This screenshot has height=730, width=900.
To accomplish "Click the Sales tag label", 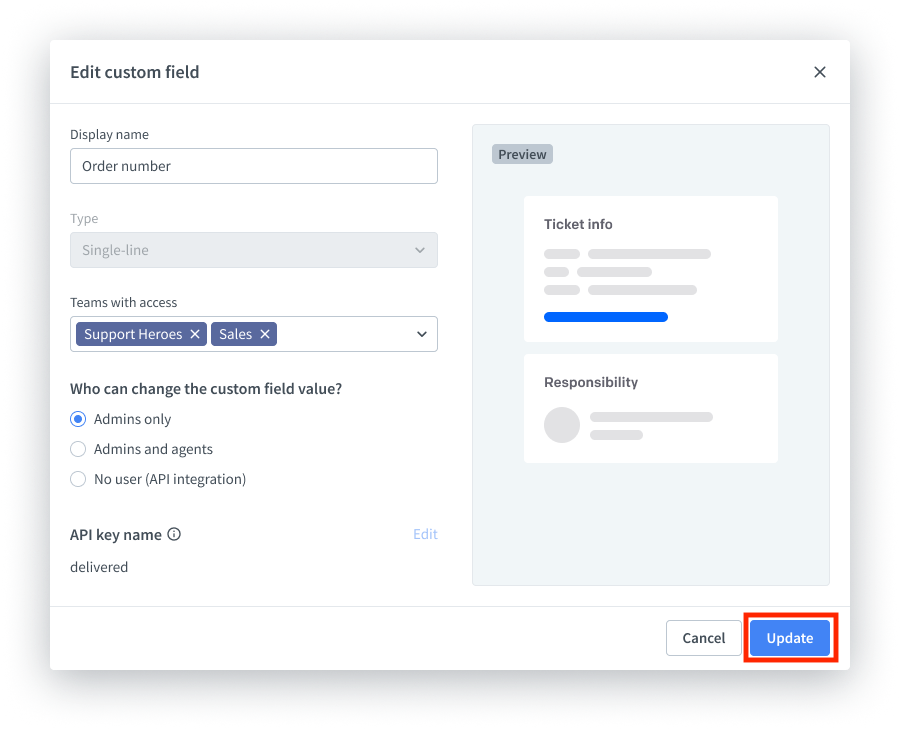I will tap(235, 334).
